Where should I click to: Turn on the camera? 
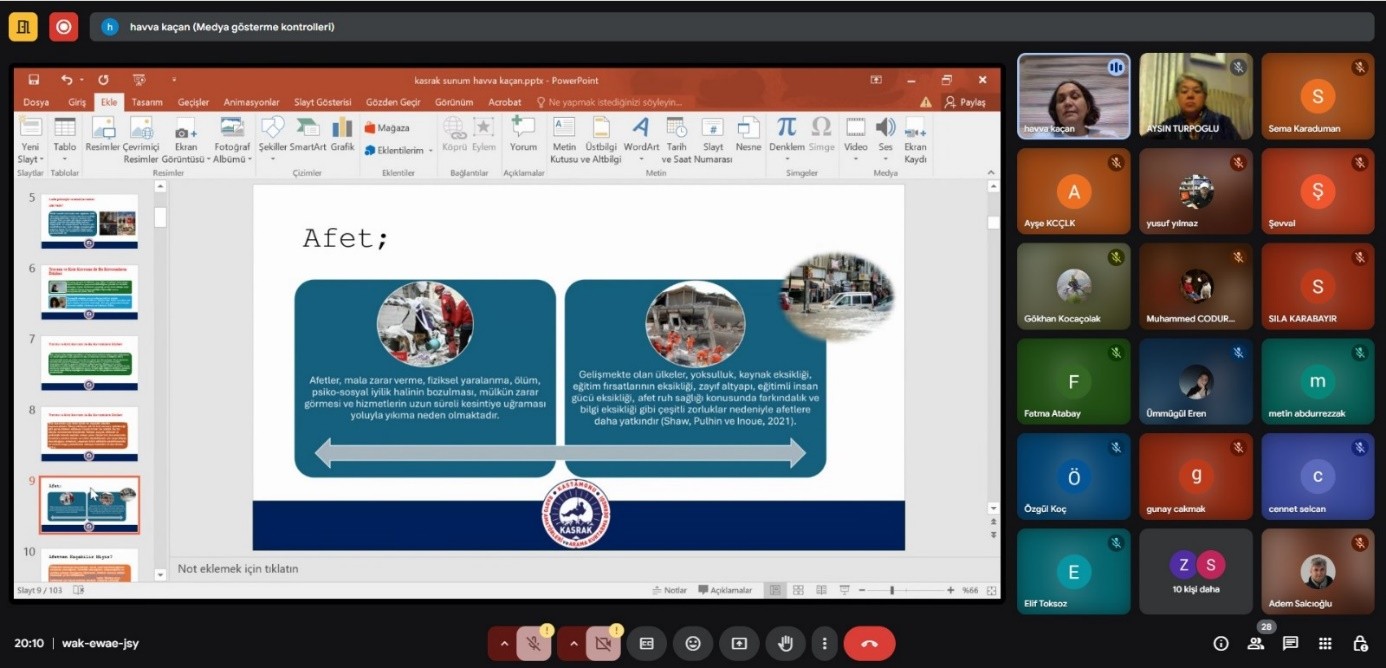[603, 643]
